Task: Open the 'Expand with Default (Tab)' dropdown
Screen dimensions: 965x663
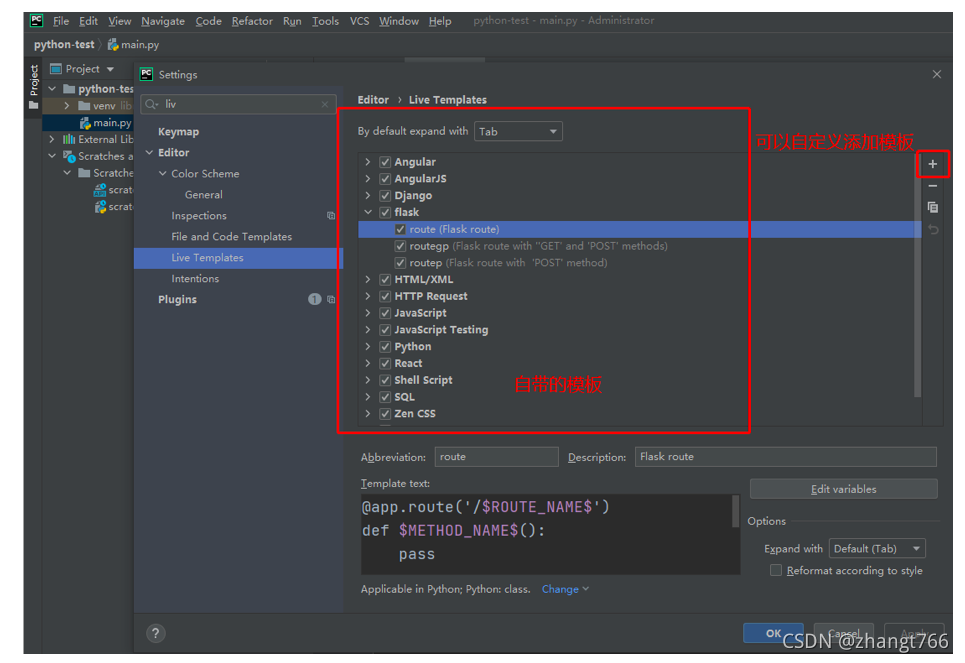Action: (877, 548)
